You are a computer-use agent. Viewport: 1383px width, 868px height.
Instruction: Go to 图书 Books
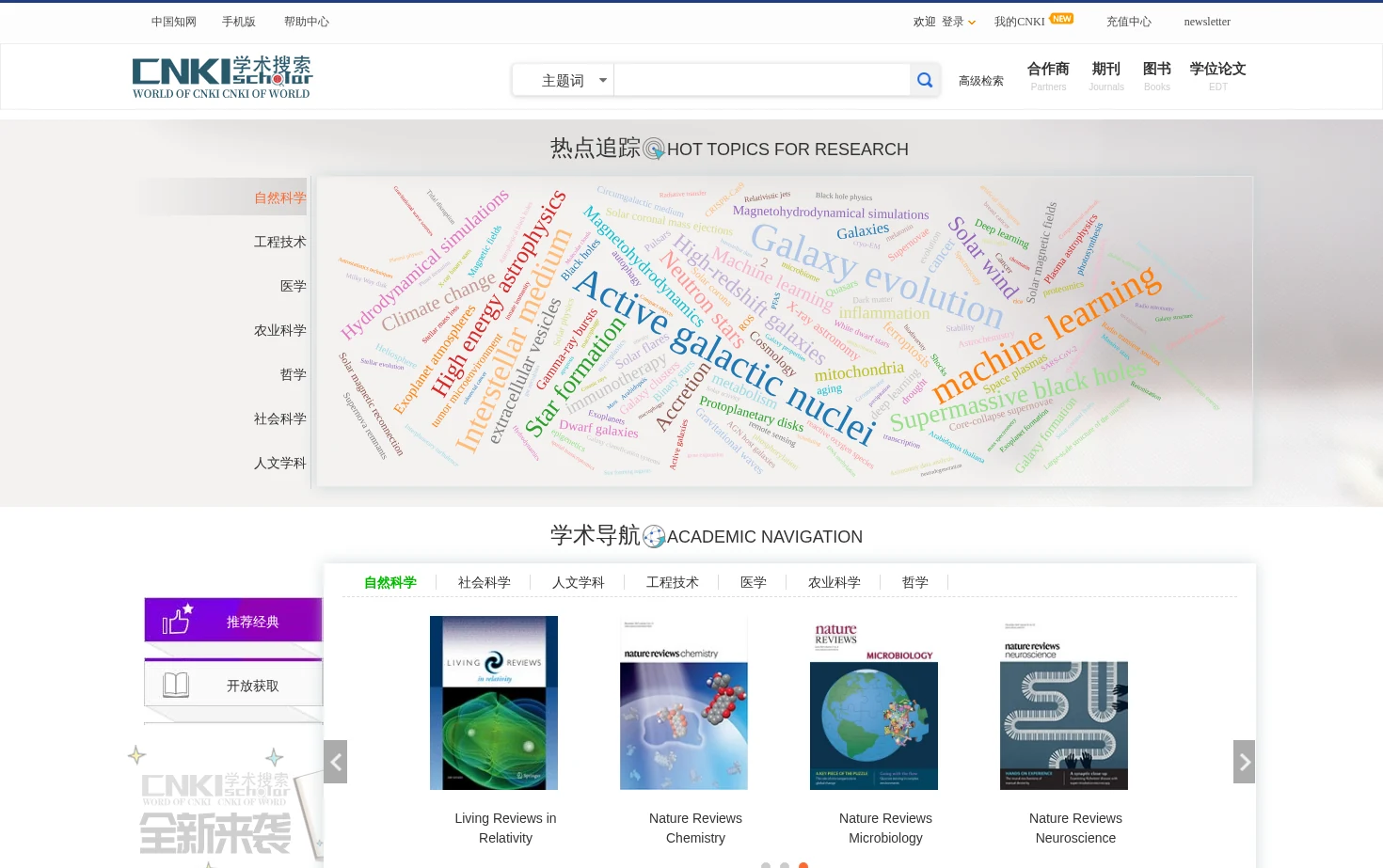(x=1157, y=75)
